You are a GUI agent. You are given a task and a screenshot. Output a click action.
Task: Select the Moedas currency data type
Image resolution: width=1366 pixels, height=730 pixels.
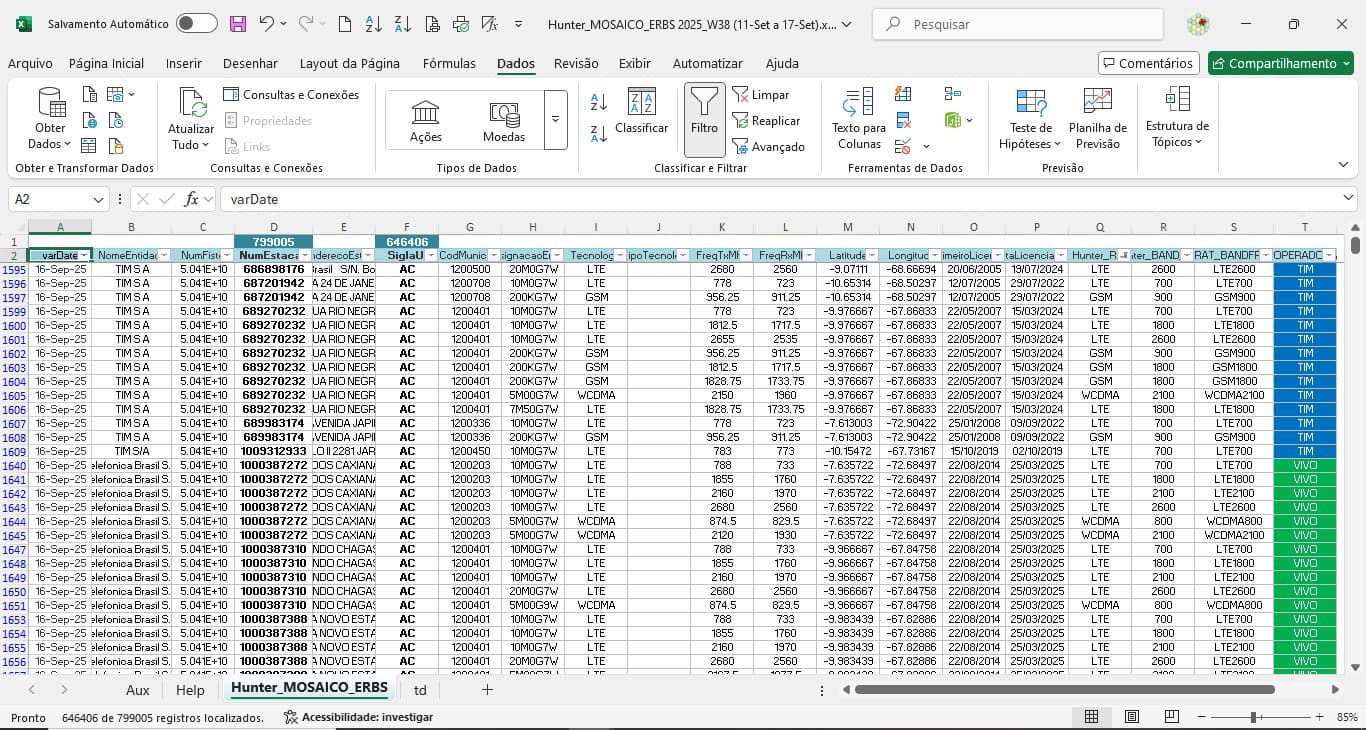[x=503, y=120]
